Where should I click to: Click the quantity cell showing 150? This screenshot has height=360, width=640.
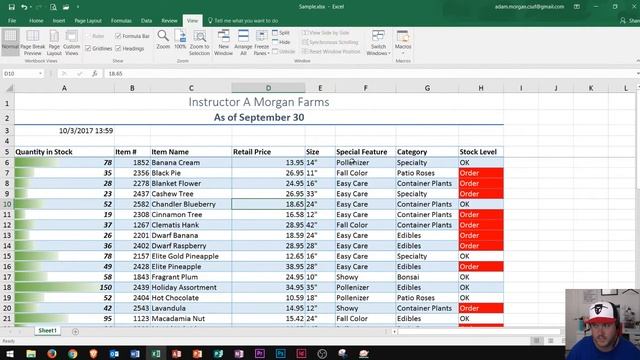click(64, 287)
